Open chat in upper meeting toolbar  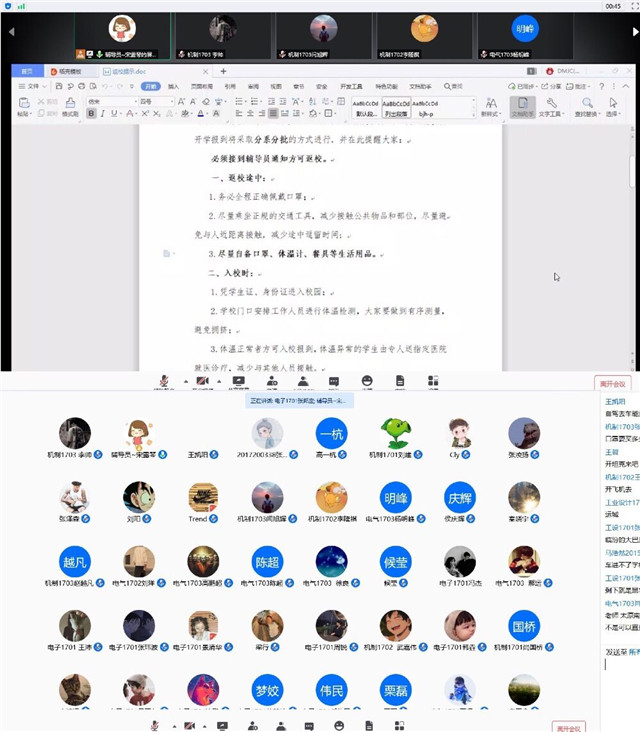334,381
